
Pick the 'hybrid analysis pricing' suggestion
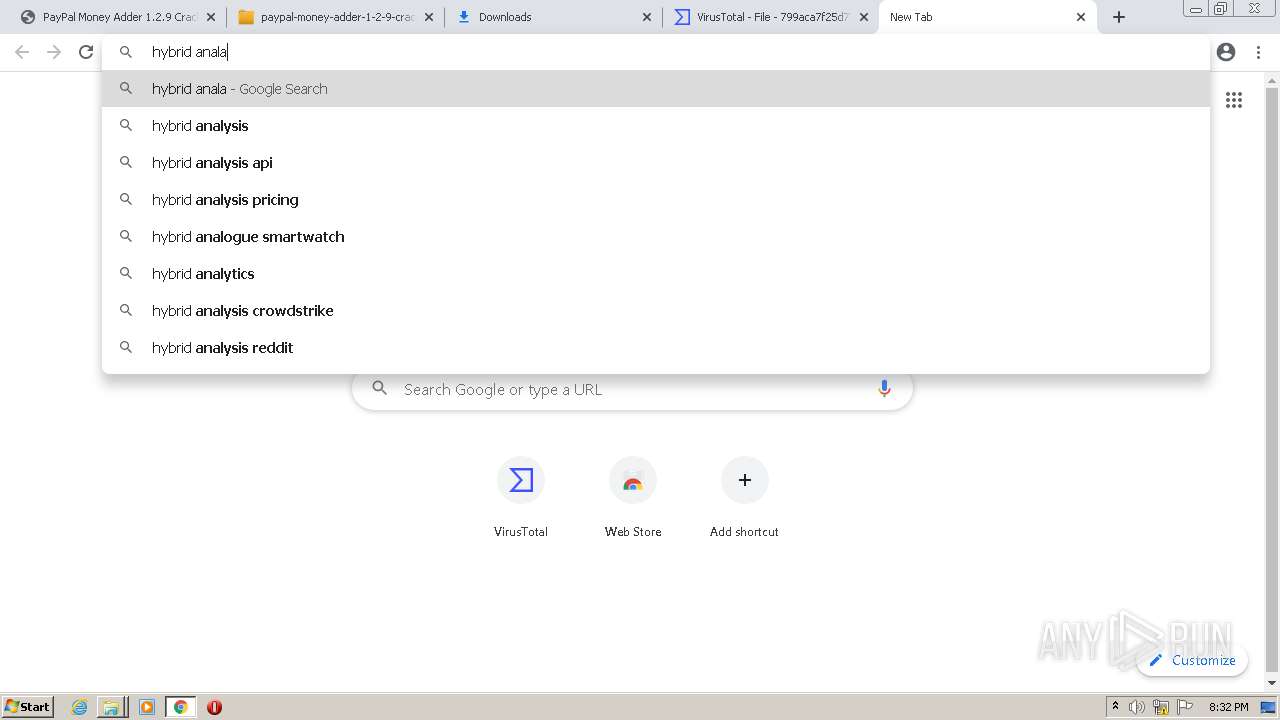coord(656,200)
